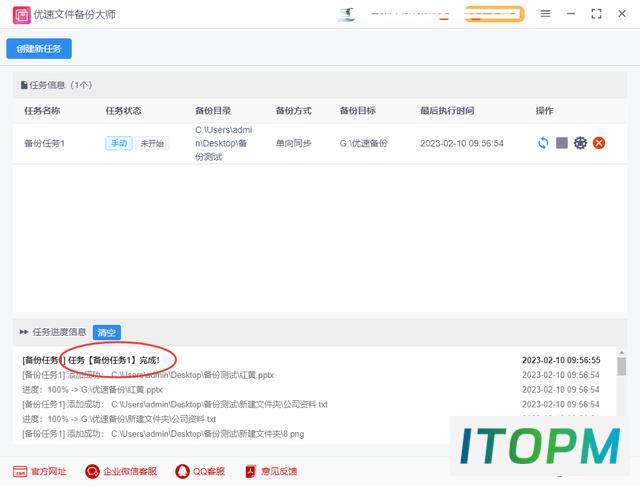
Task: Click the 最后执行时间 column header
Action: pos(447,111)
